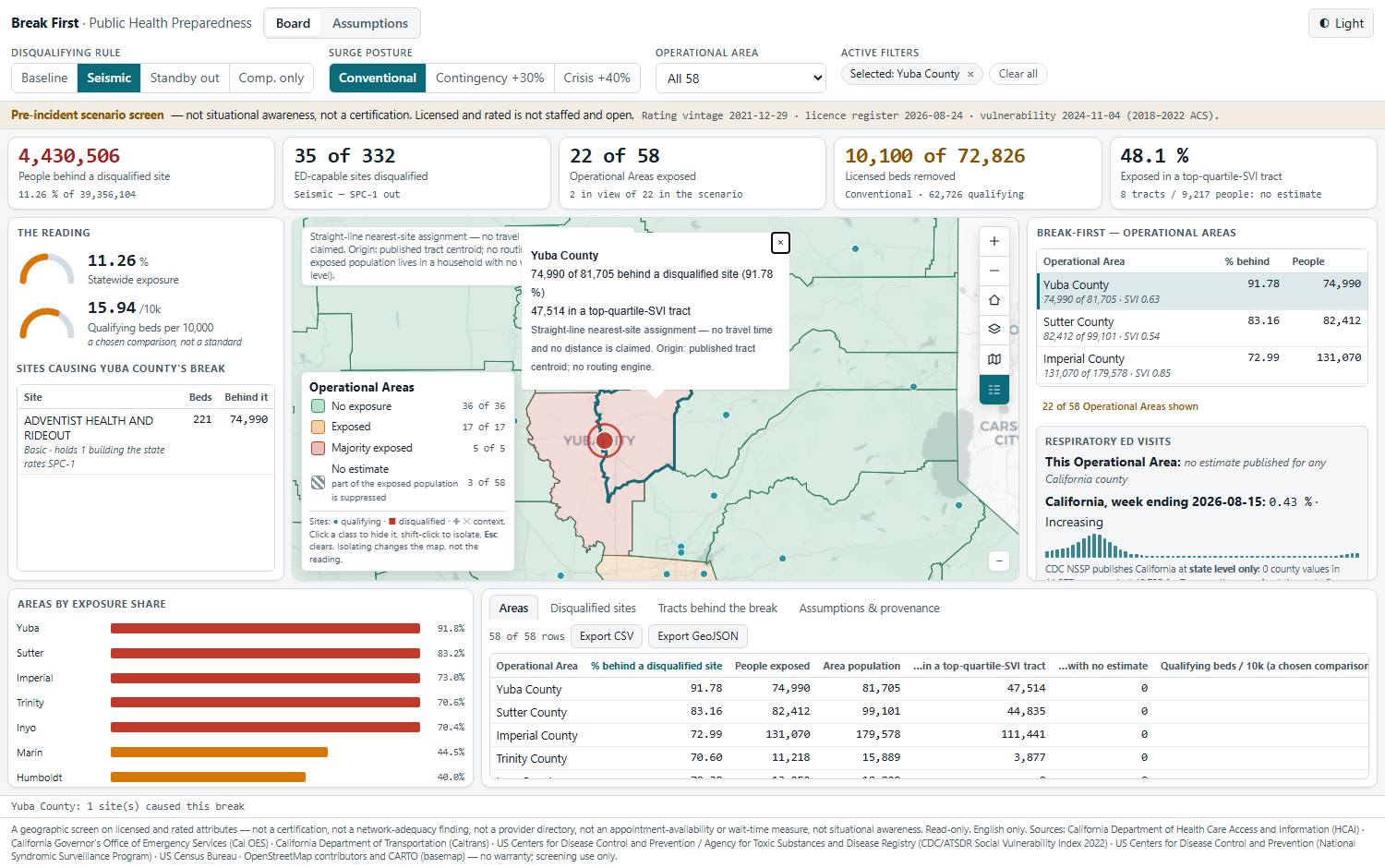This screenshot has height=868, width=1385.
Task: Hide the Majority exposed legend class
Action: point(408,448)
